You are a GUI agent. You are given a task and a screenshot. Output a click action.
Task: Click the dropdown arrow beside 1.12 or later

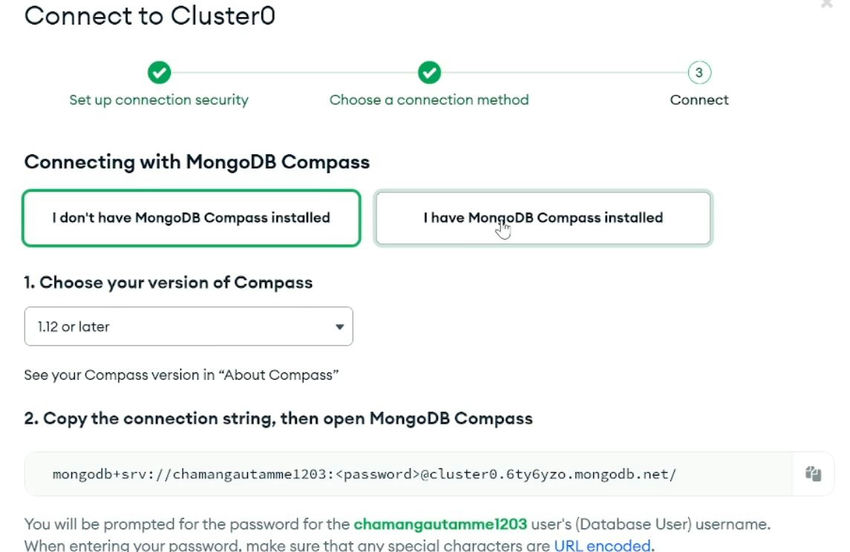(339, 327)
